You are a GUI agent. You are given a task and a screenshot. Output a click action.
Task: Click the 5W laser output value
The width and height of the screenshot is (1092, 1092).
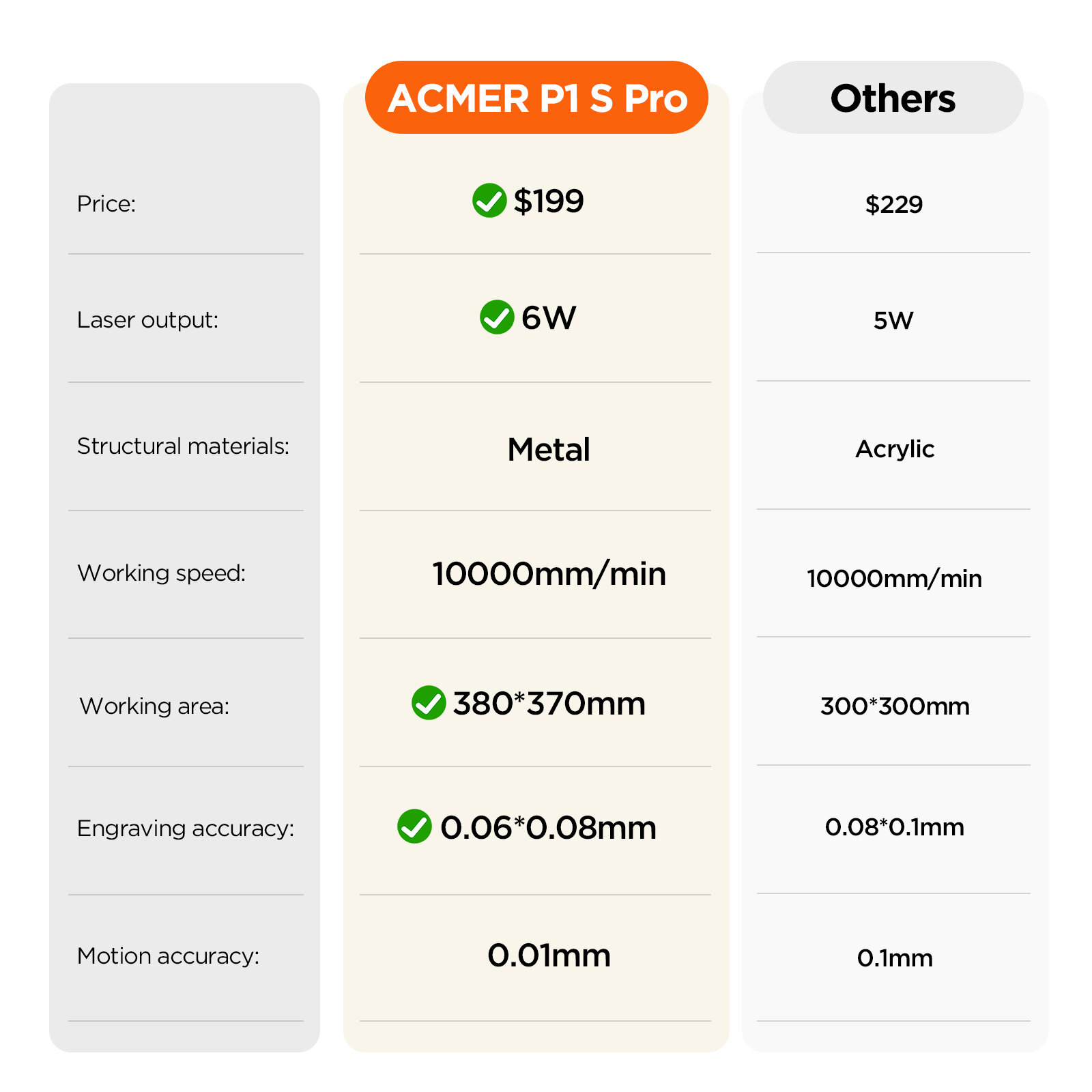893,320
